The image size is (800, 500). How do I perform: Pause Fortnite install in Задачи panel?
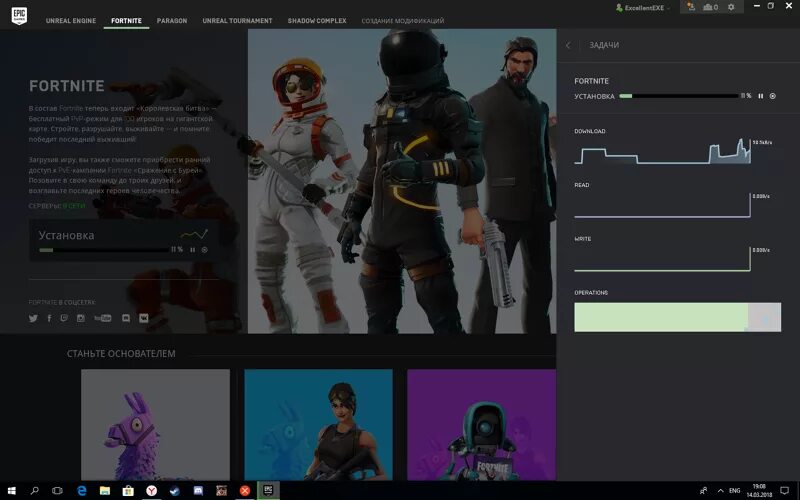pos(761,96)
